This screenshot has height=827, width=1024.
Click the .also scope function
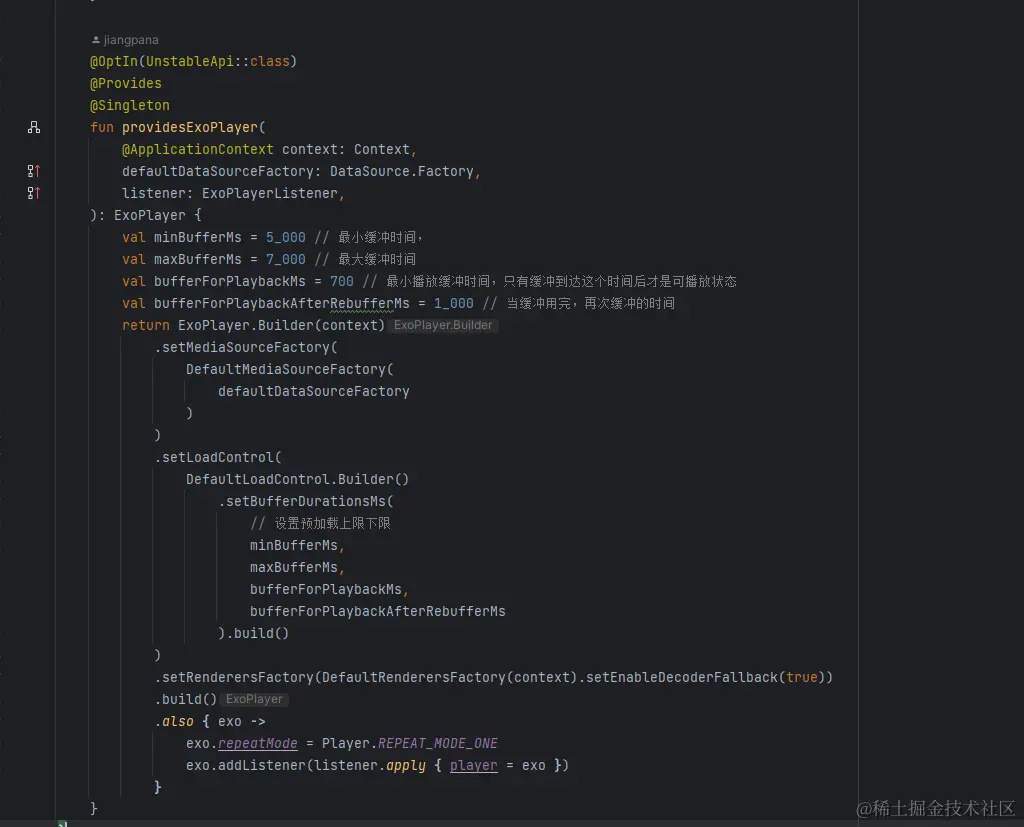tap(174, 721)
